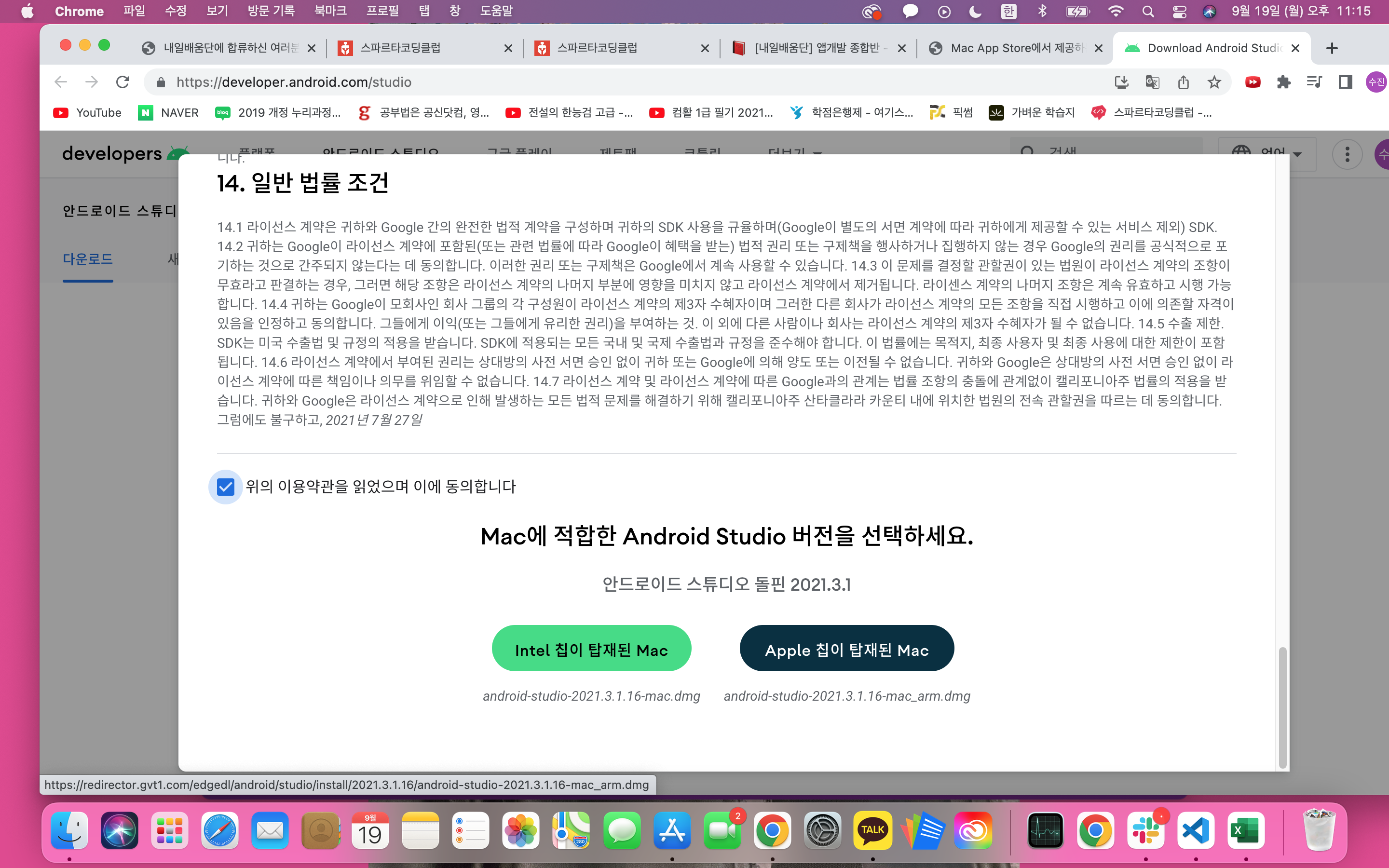Open Chrome 북마크 menu
Viewport: 1389px width, 868px height.
[330, 11]
